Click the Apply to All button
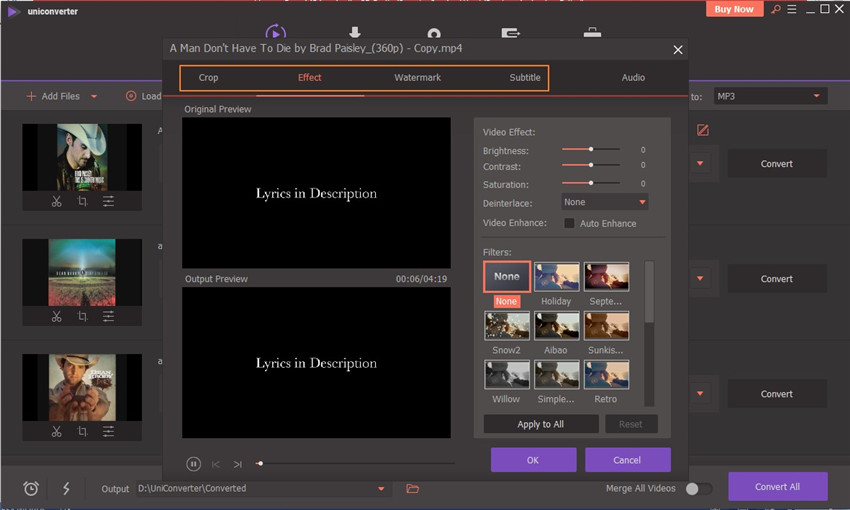 (x=540, y=424)
